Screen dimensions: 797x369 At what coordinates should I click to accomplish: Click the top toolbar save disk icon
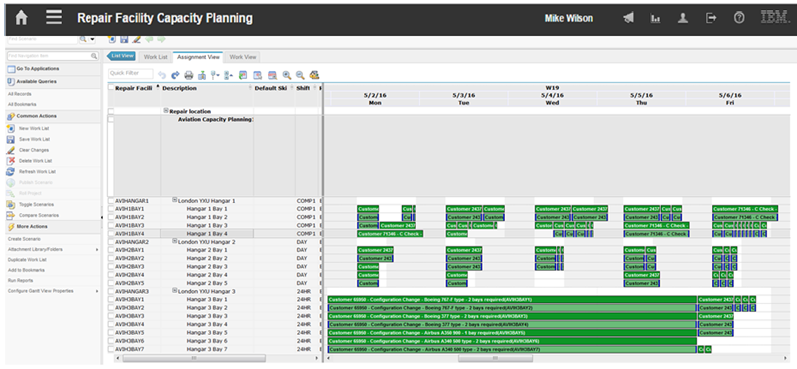click(124, 39)
